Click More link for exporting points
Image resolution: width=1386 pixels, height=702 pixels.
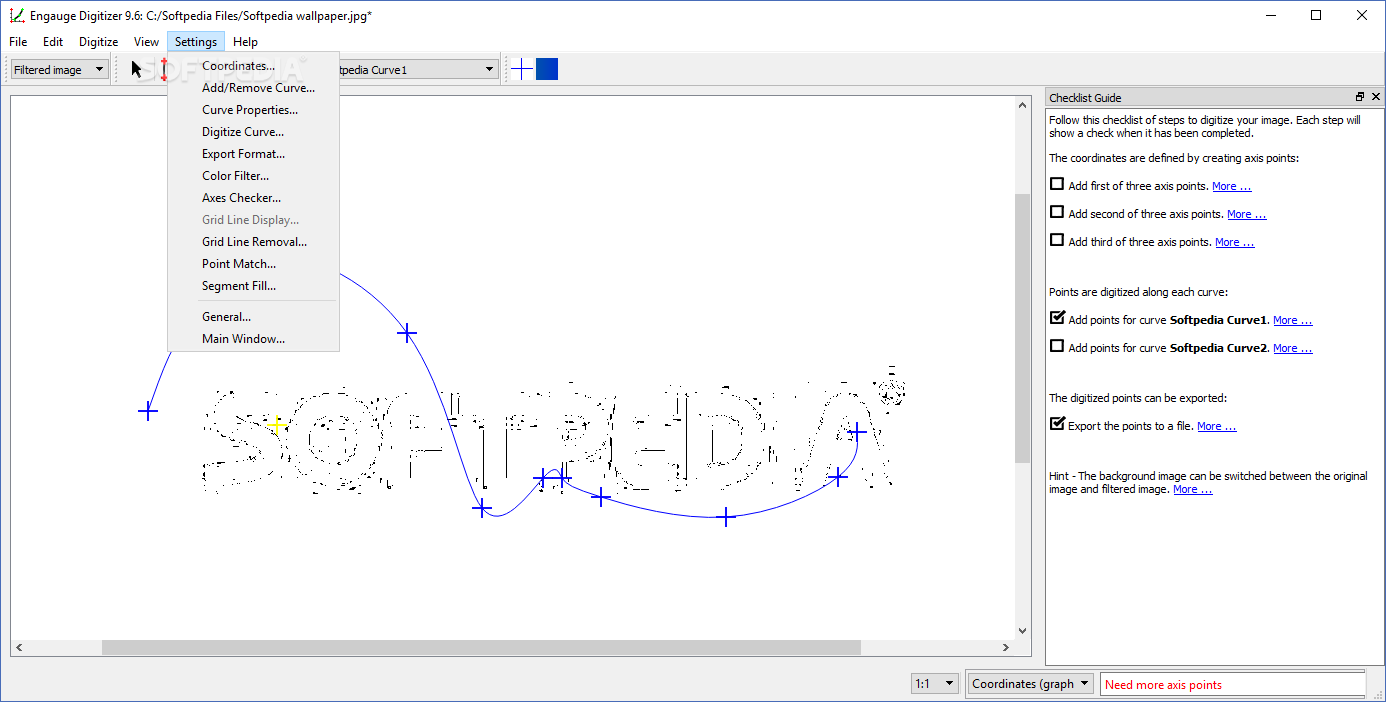[1216, 426]
